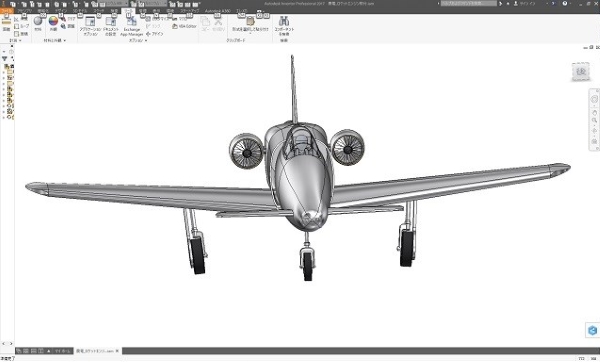Close the open assembly document tab
600x362 pixels.
tap(117, 351)
